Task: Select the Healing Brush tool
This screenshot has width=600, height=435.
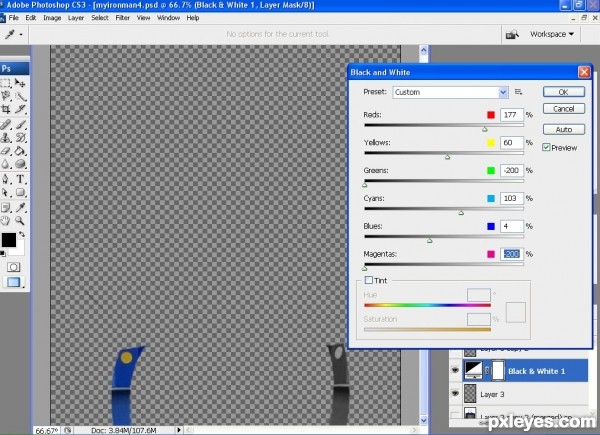Action: click(x=6, y=125)
